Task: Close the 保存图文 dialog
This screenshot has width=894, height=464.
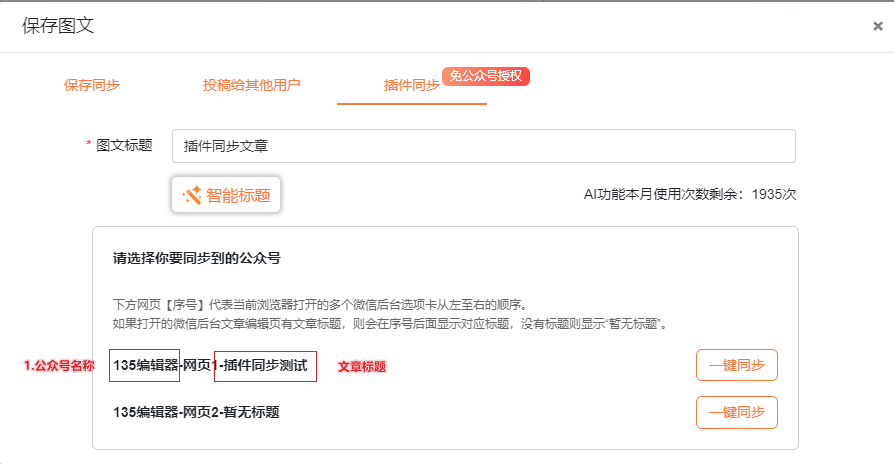Action: click(877, 27)
